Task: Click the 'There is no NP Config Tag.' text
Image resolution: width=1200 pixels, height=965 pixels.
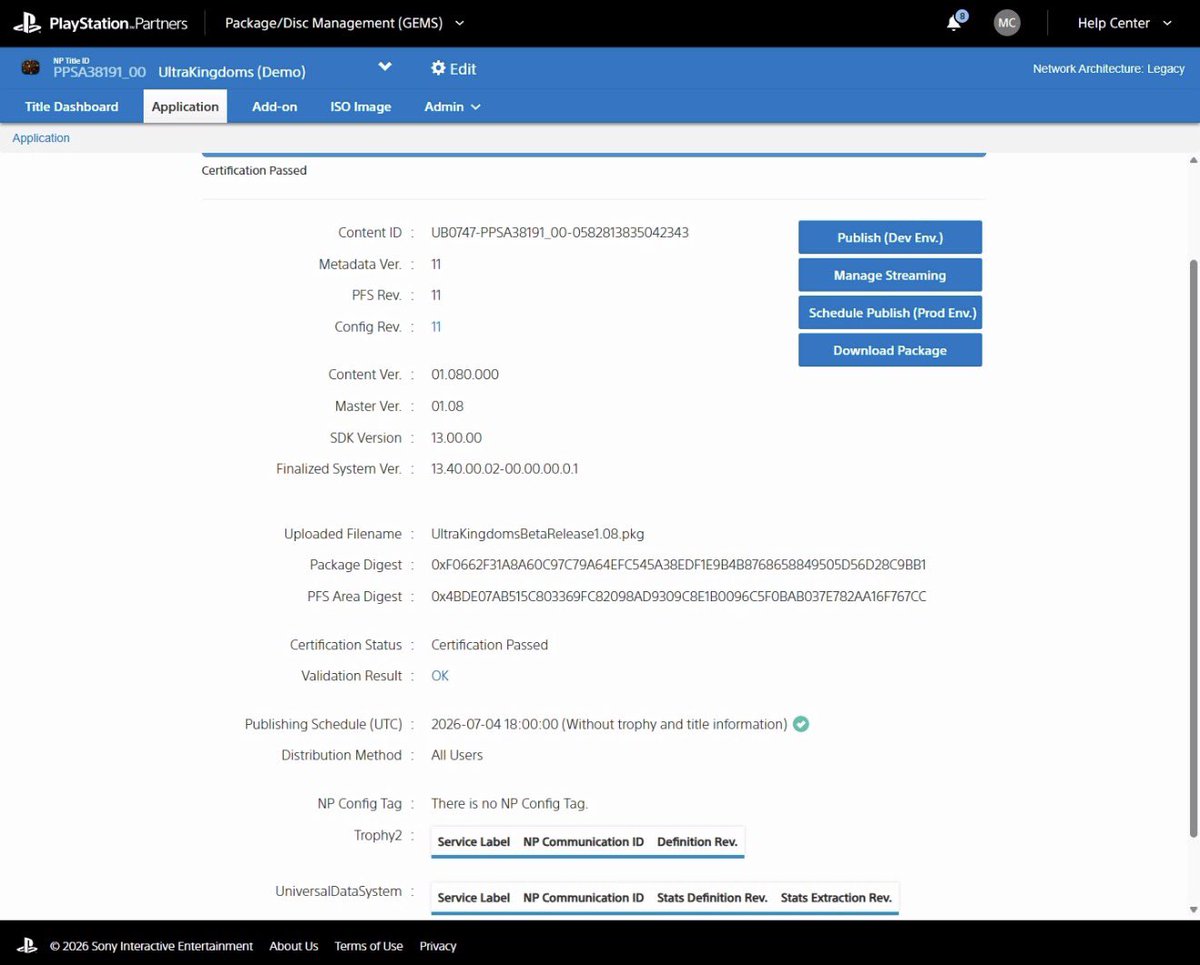Action: (x=510, y=804)
